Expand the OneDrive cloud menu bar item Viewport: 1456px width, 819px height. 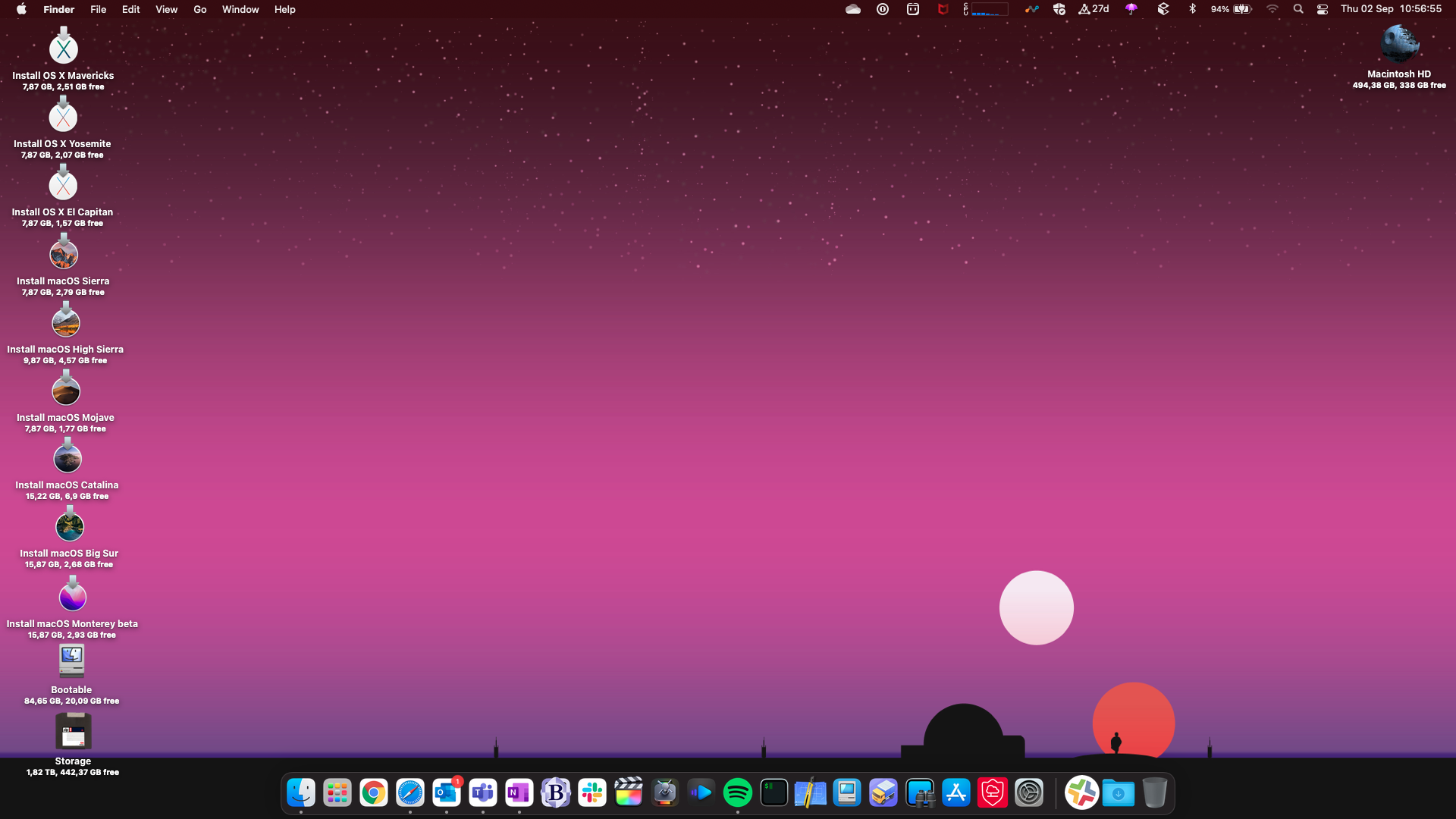pos(852,9)
